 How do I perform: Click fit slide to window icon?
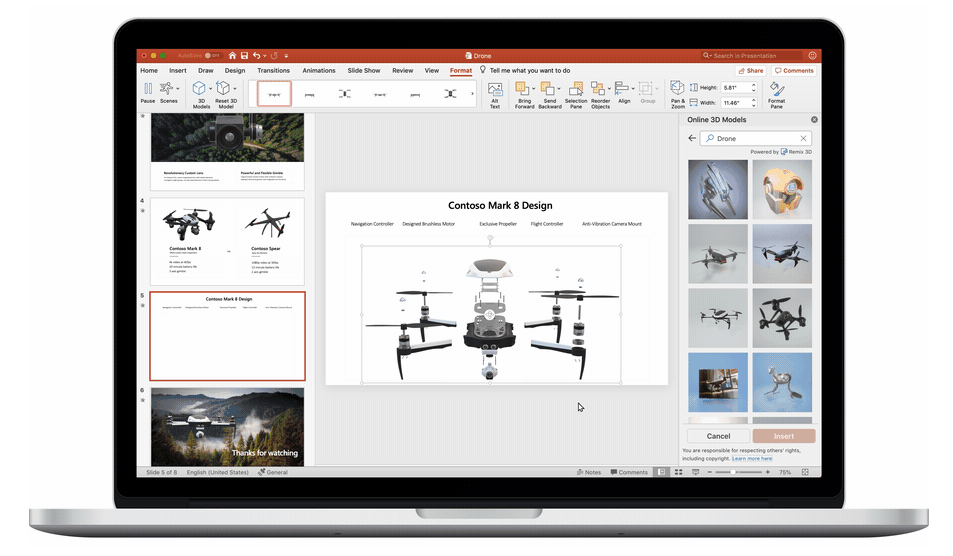pyautogui.click(x=805, y=472)
